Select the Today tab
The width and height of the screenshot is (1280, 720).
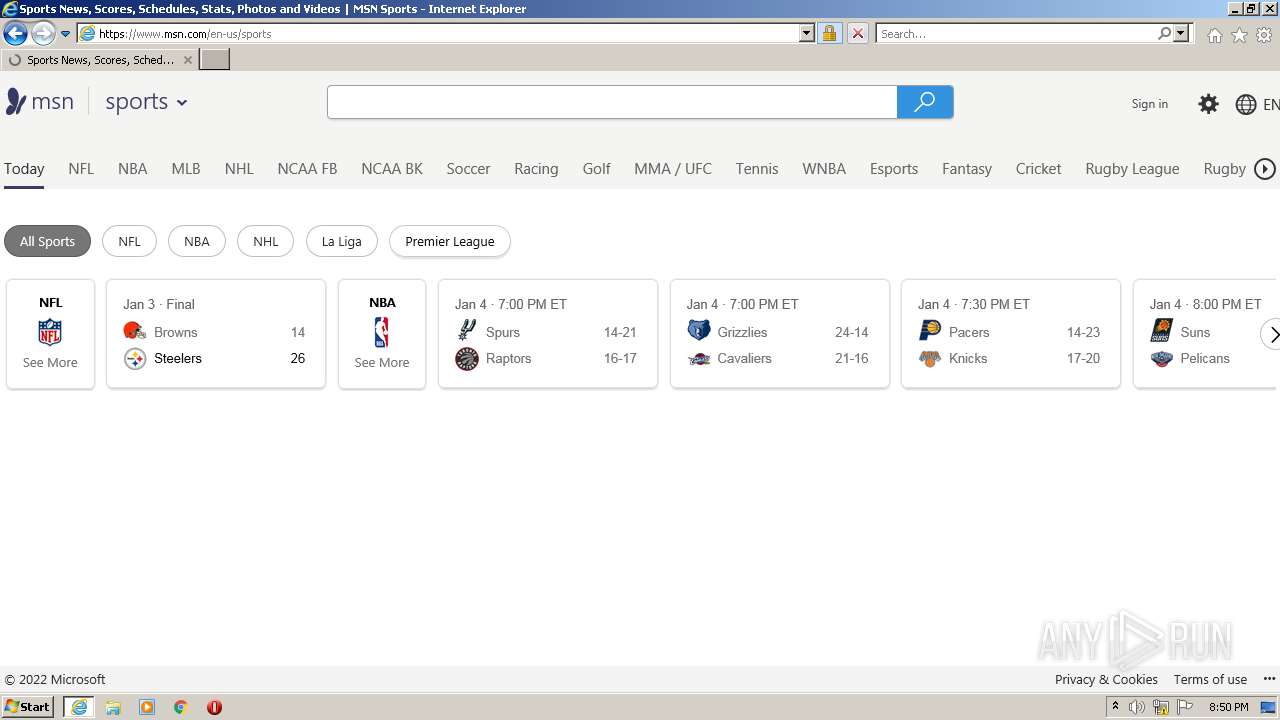[x=24, y=169]
